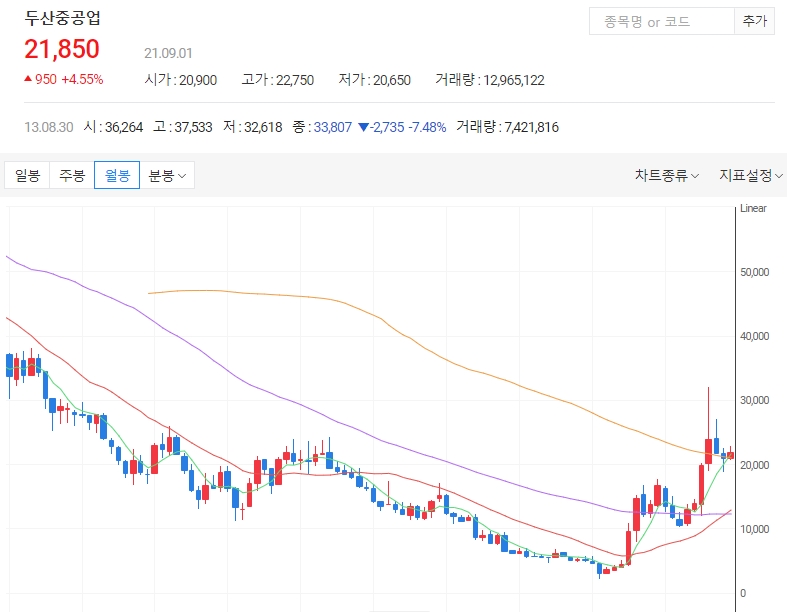Open the 분봉 minute chart dropdown
This screenshot has width=787, height=612.
167,175
